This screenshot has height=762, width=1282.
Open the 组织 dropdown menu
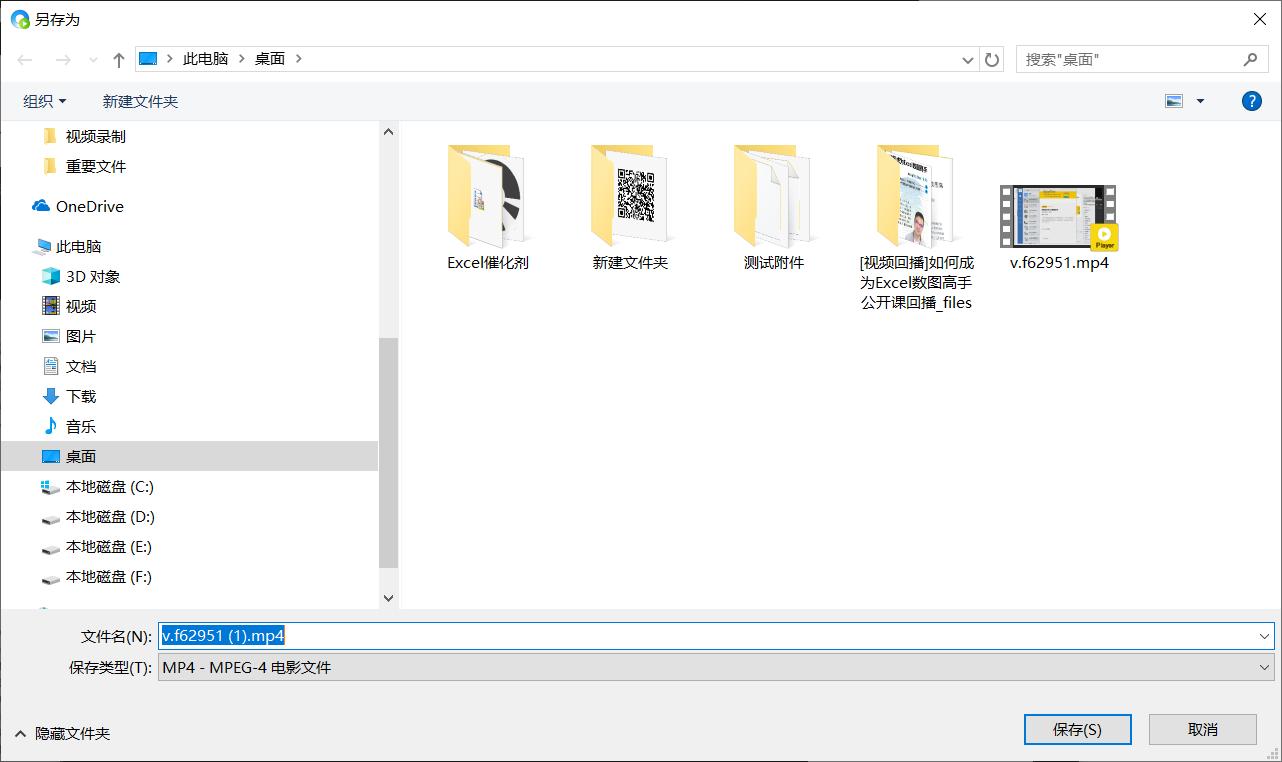(45, 100)
